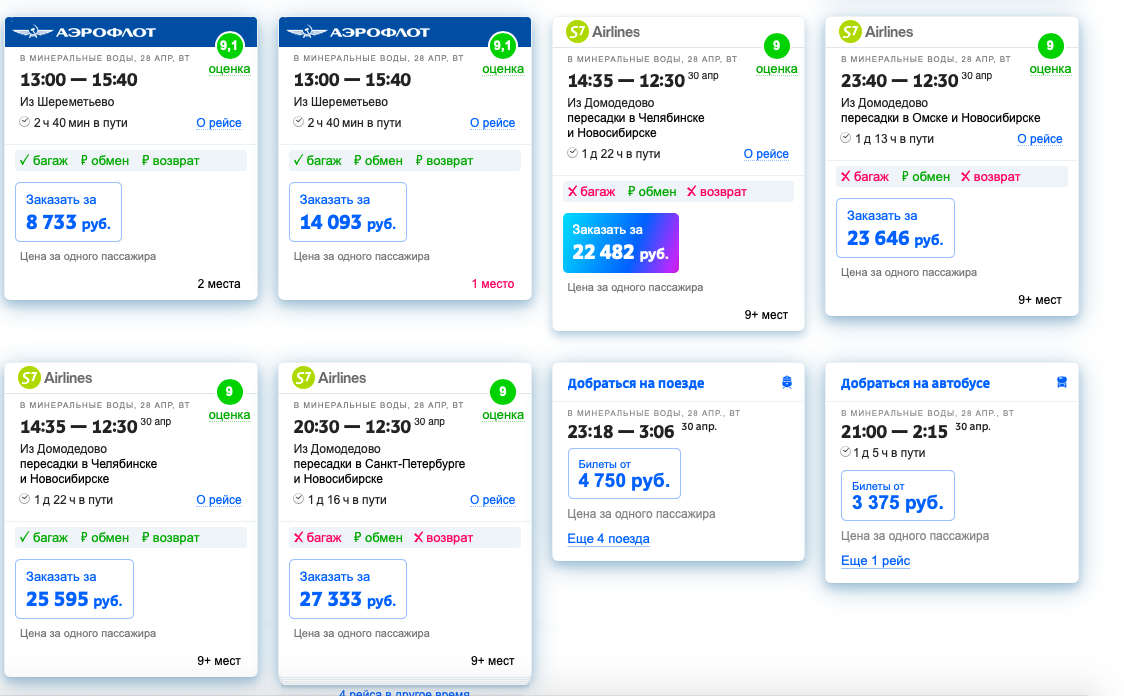Order the flight for 25 595 руб.
The image size is (1124, 696).
[75, 589]
